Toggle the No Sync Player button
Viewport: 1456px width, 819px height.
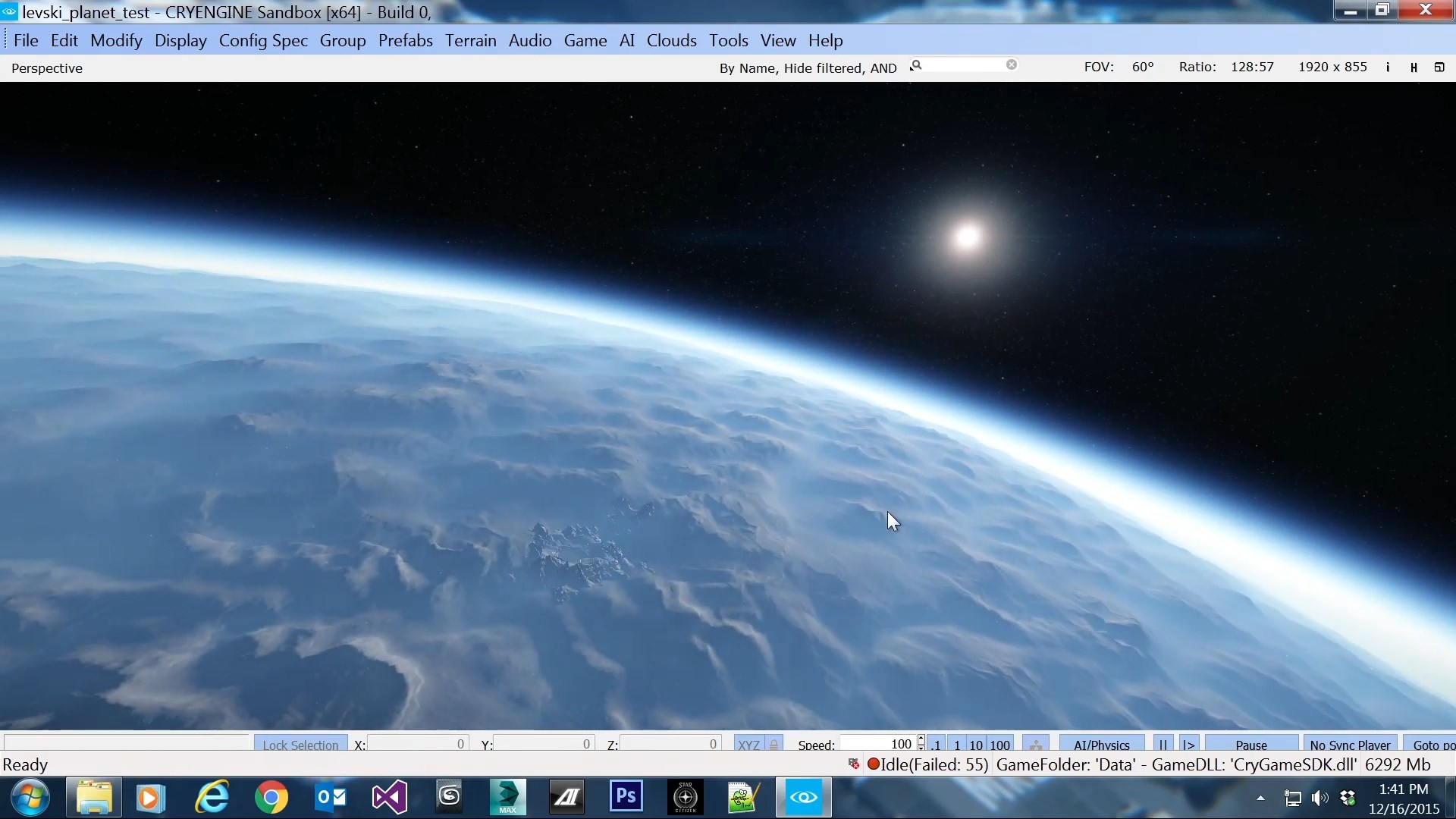1349,744
